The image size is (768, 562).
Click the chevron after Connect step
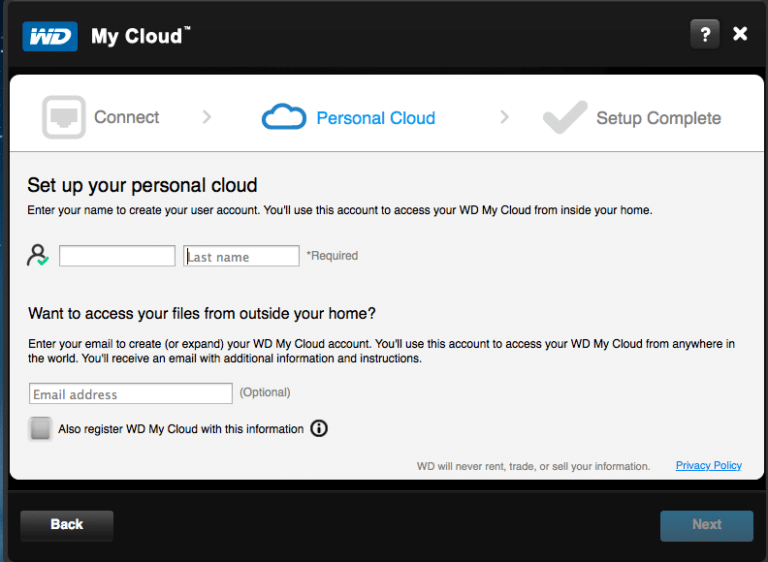coord(207,117)
